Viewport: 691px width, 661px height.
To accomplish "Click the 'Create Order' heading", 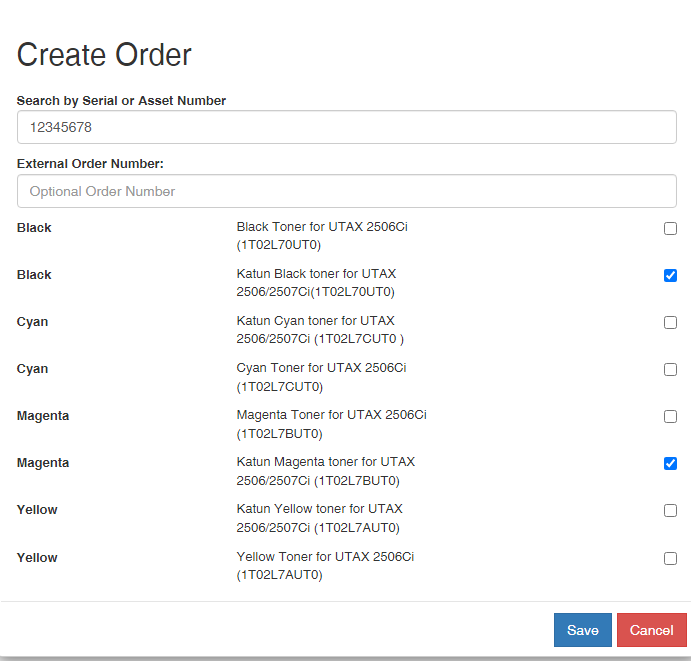I will [104, 55].
